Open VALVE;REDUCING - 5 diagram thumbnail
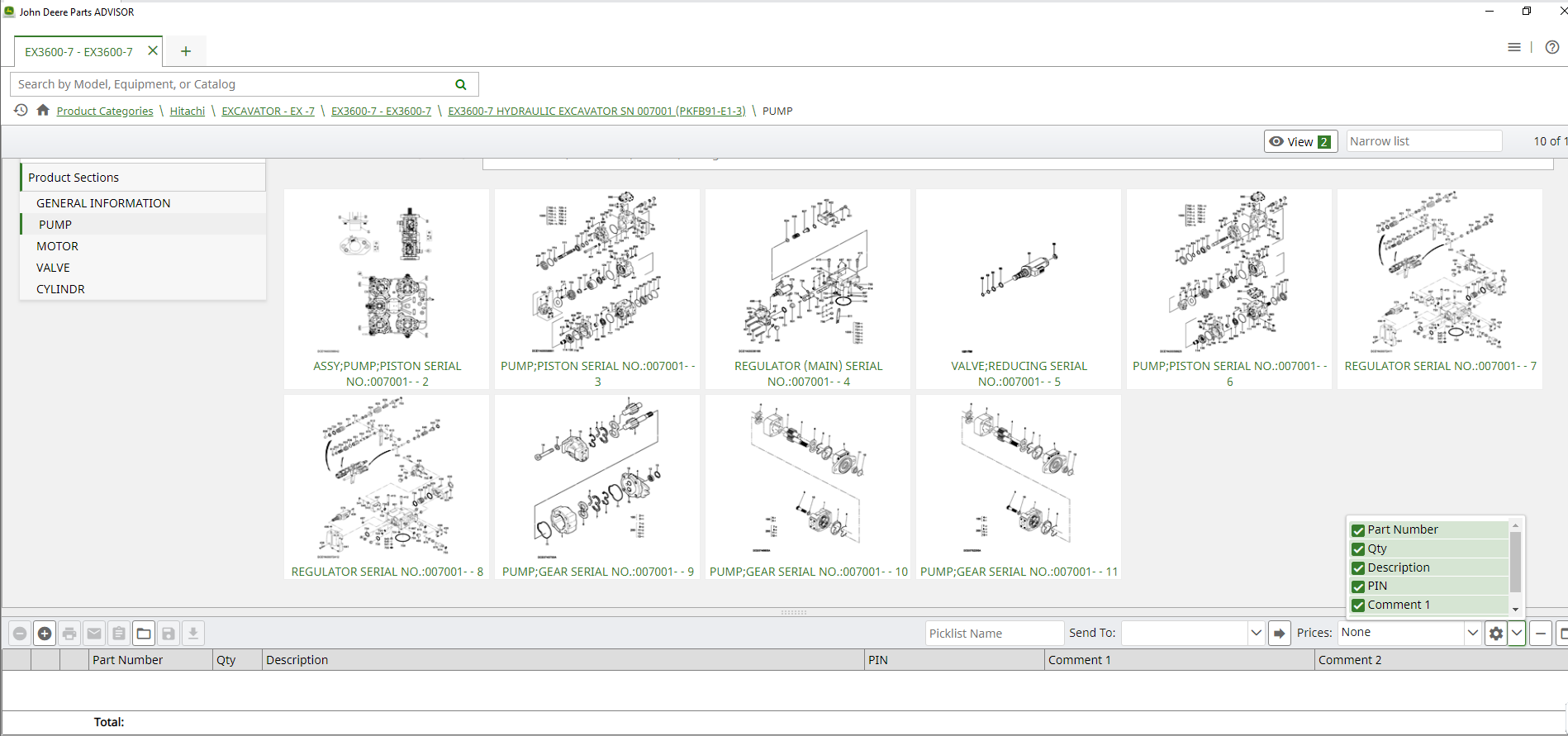Viewport: 1568px width, 736px height. click(1019, 273)
